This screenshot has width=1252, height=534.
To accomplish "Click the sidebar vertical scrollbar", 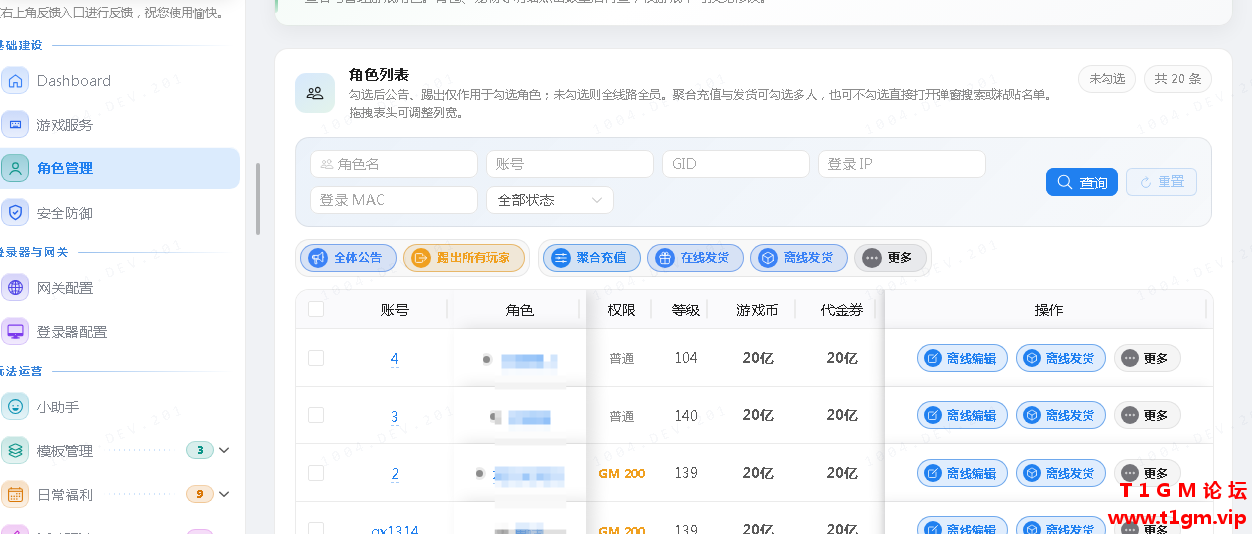I will click(x=257, y=198).
